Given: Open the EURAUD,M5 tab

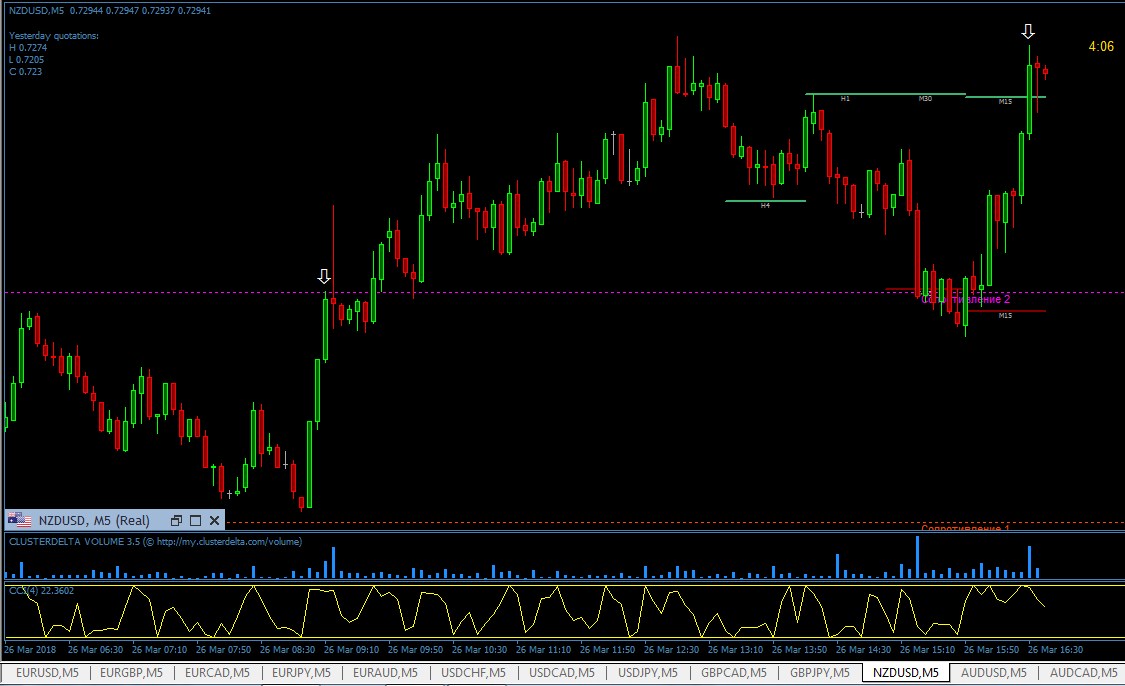Looking at the screenshot, I should click(x=385, y=672).
